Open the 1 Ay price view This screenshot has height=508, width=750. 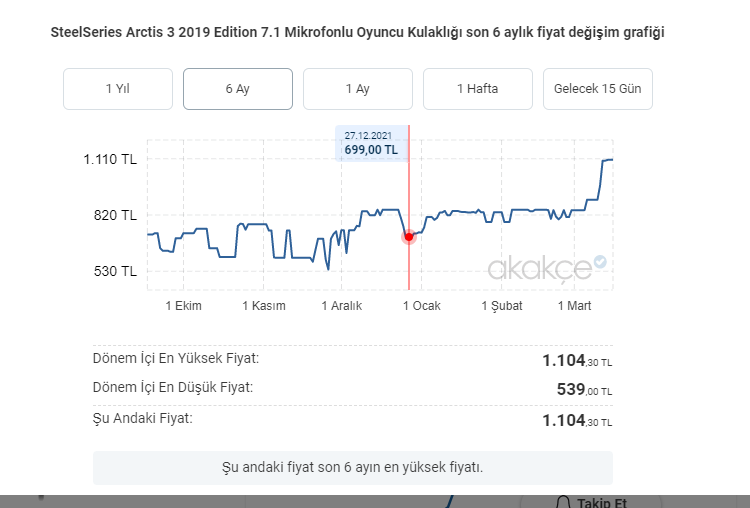(358, 89)
